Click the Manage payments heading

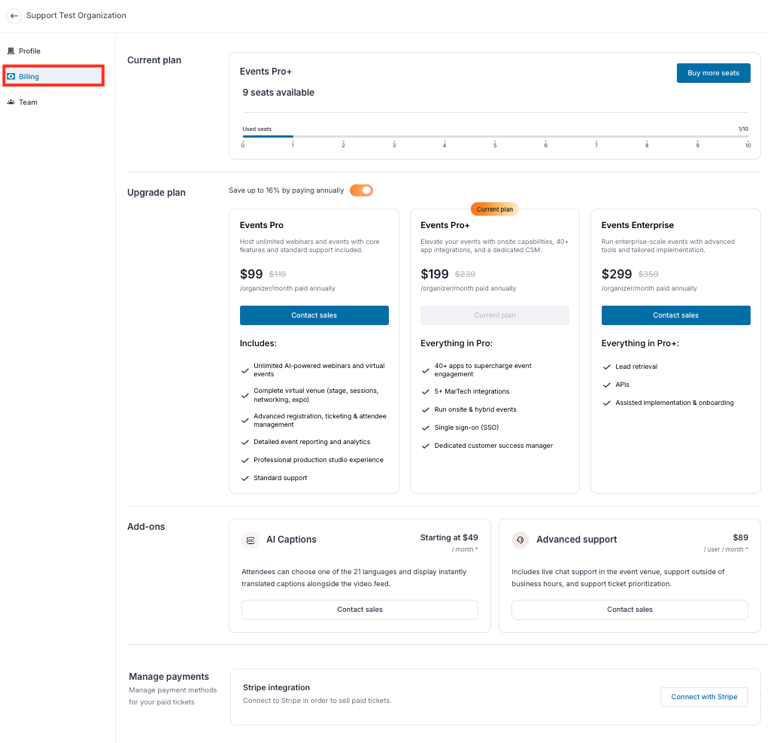click(x=168, y=677)
